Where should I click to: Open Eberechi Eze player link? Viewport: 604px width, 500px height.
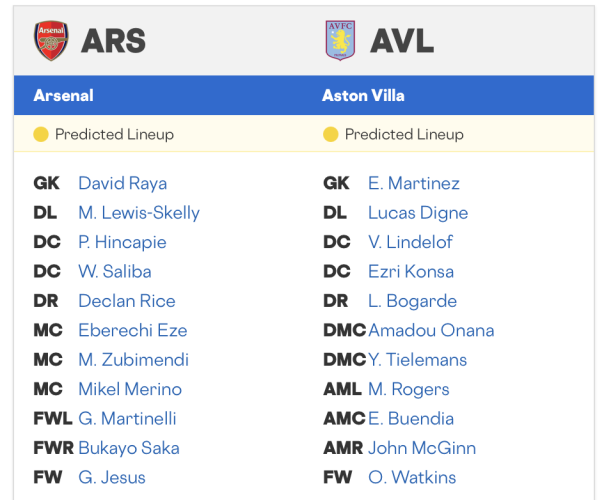[x=132, y=330]
